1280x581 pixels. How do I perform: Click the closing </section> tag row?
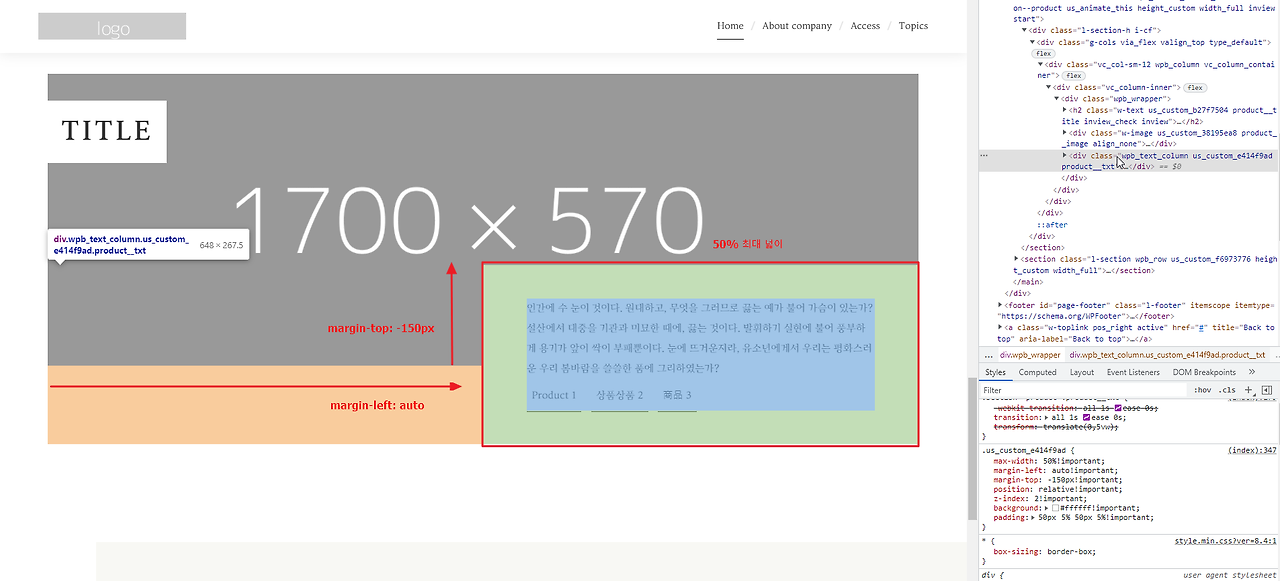point(1042,248)
